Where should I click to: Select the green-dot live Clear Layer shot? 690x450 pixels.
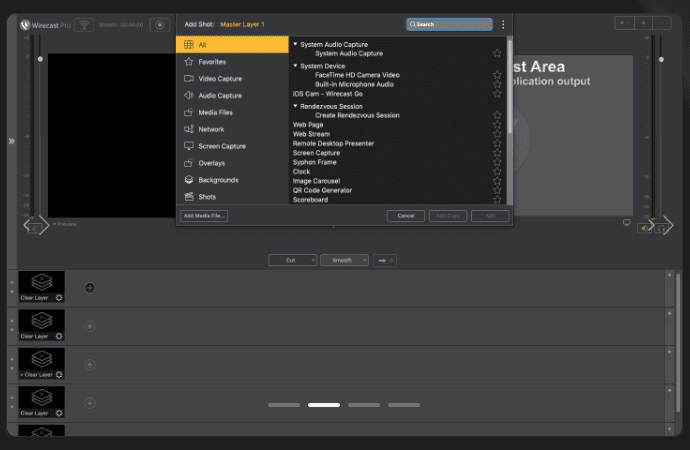pos(41,363)
